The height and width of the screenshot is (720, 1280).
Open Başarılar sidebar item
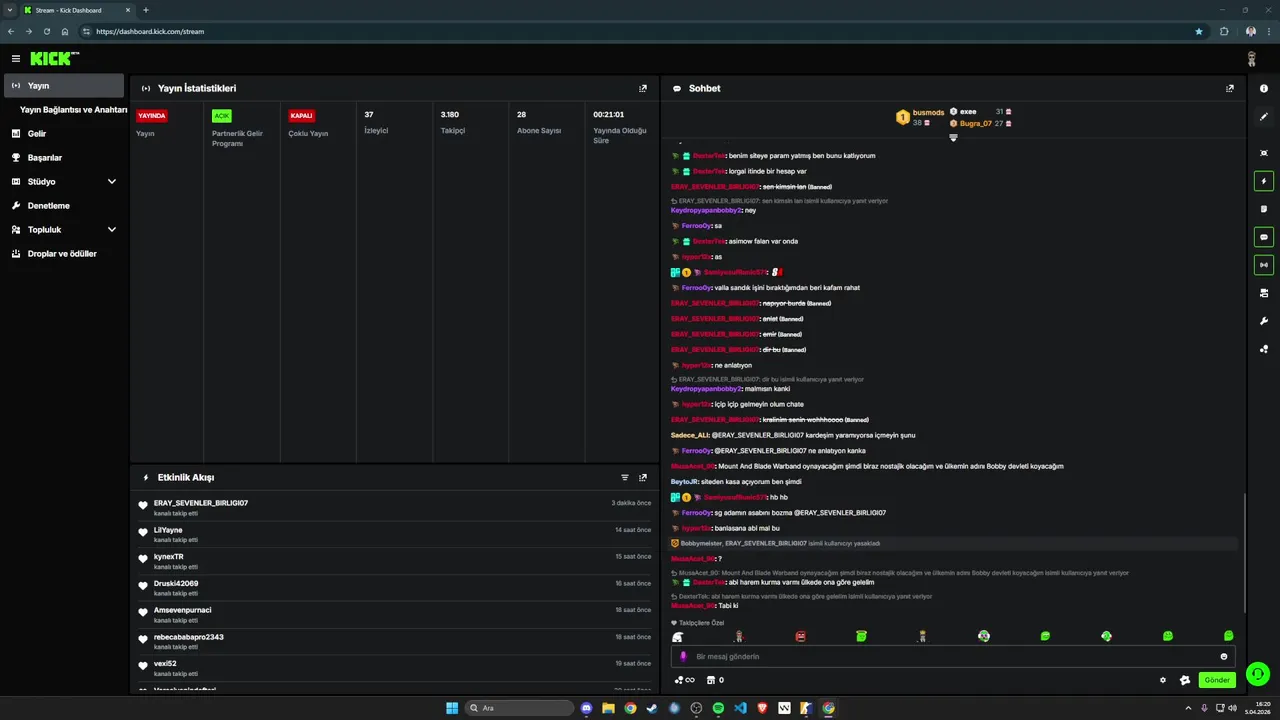[x=64, y=158]
